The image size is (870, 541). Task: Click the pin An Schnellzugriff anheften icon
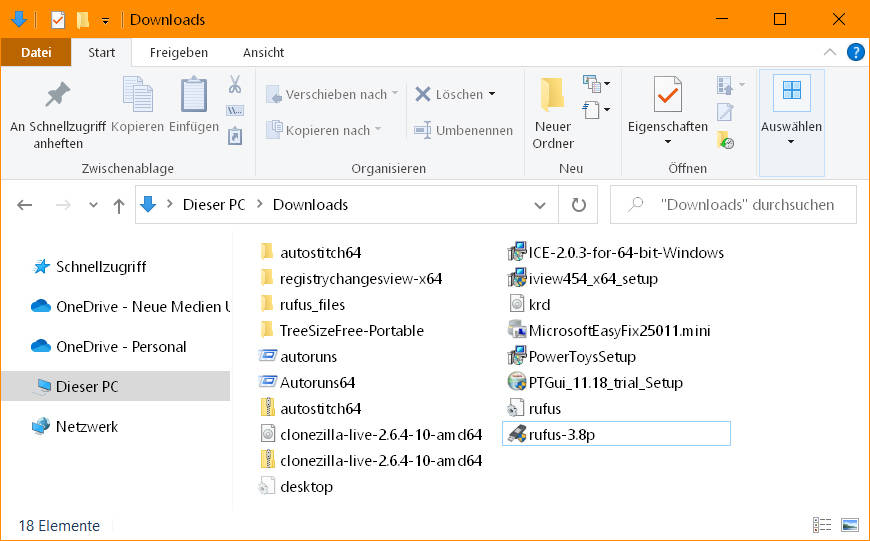(x=58, y=94)
